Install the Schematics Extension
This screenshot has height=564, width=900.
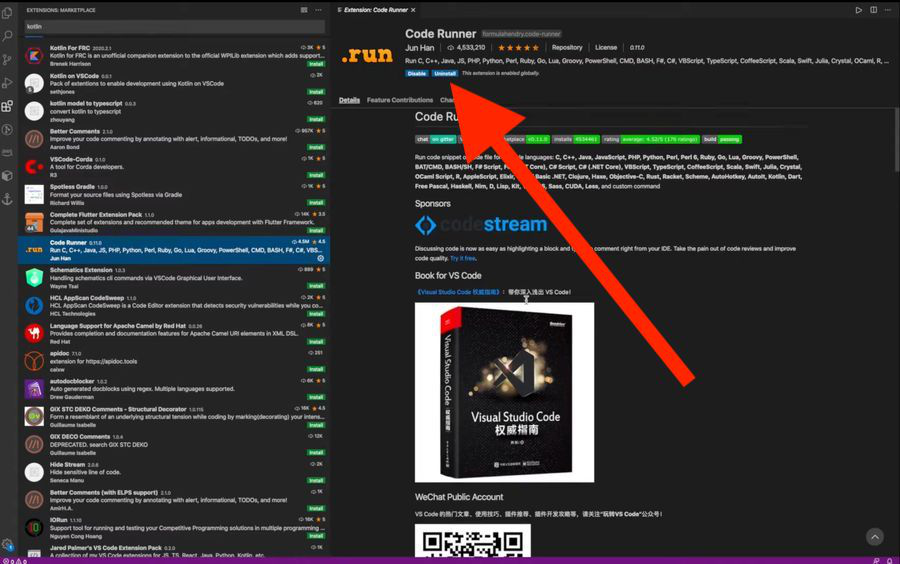click(x=316, y=286)
